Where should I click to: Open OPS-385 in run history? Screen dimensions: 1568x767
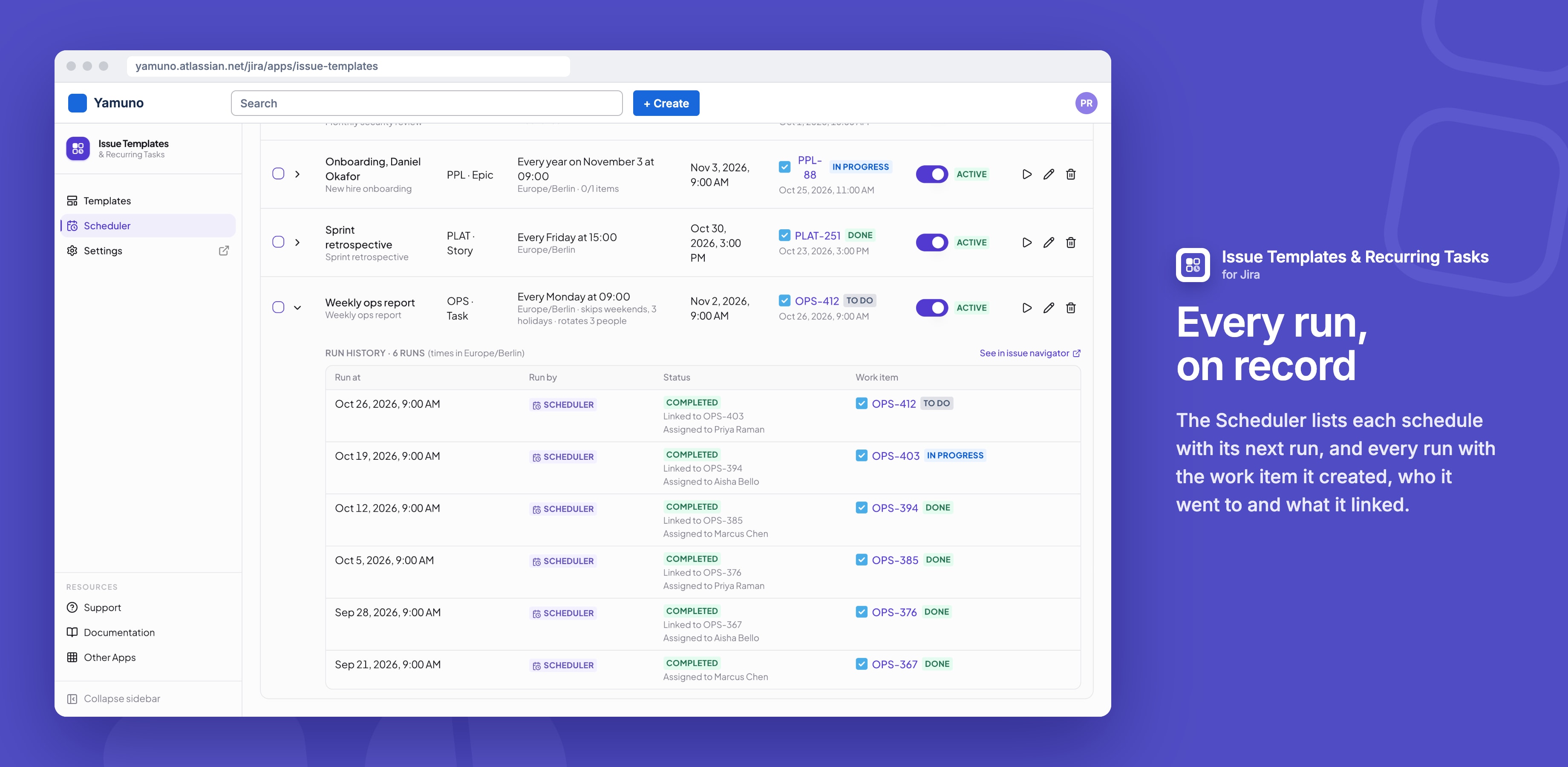click(895, 560)
